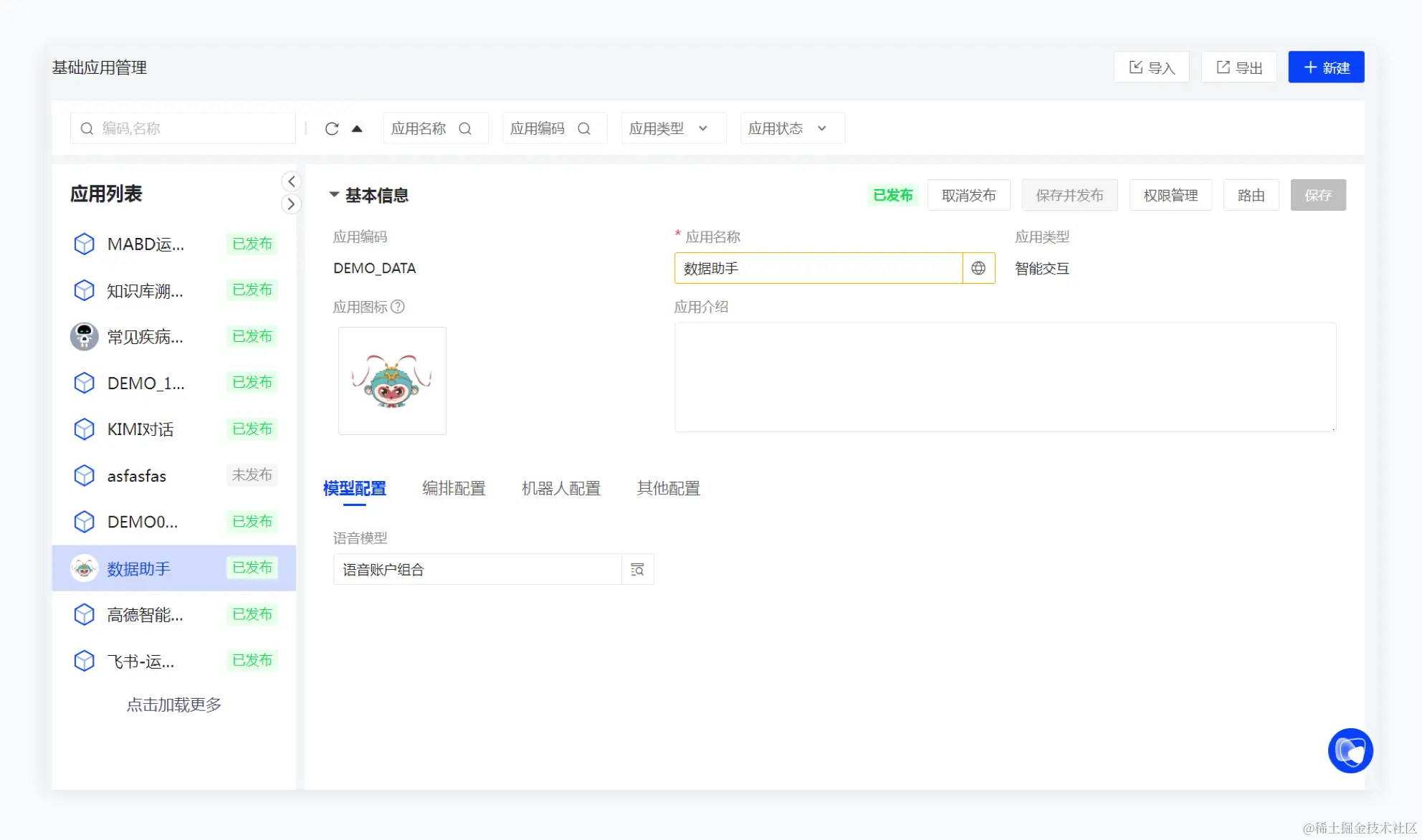Click the collapse-filters up arrow icon
Image resolution: width=1422 pixels, height=840 pixels.
(x=357, y=129)
